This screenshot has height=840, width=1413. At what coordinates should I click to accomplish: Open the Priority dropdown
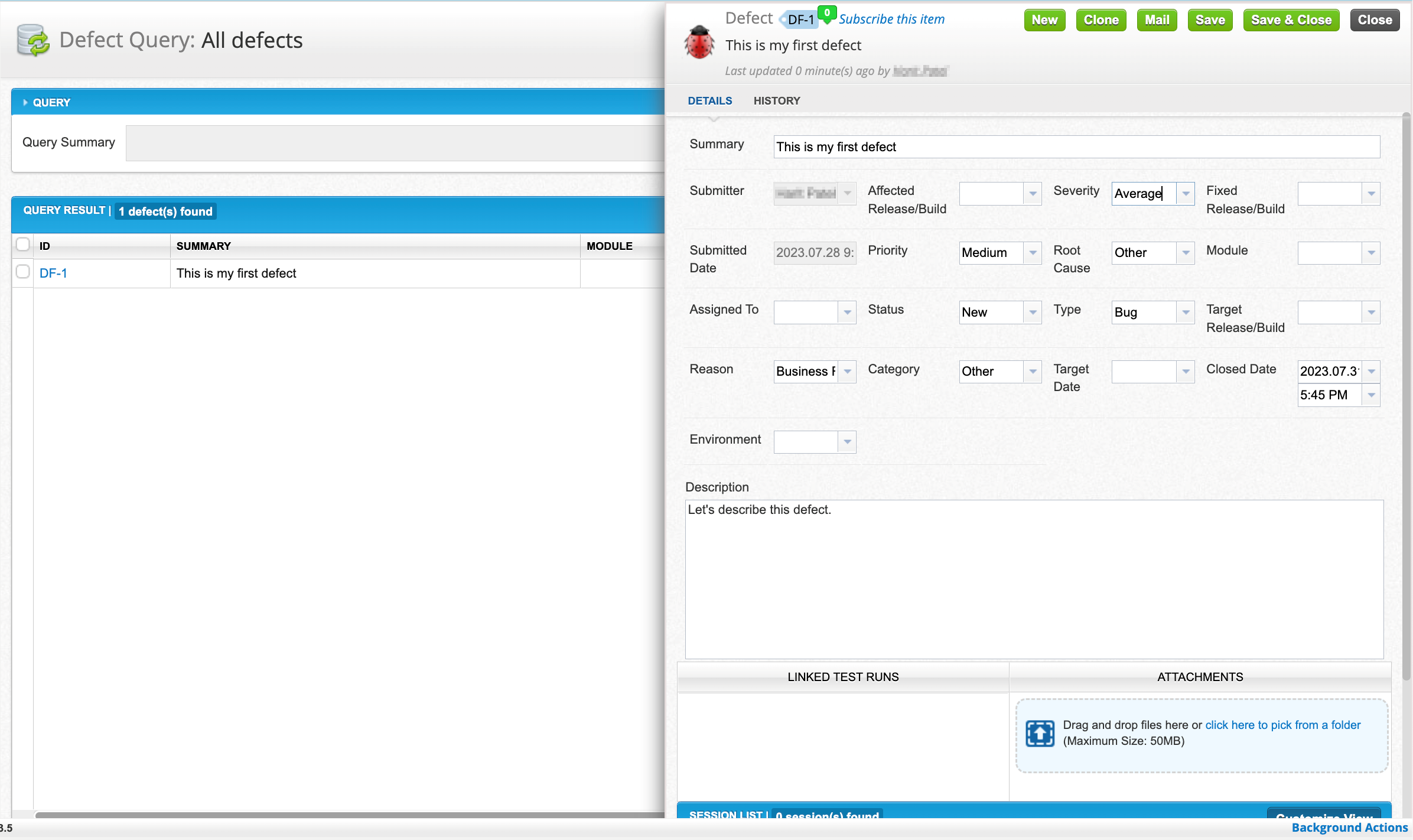pyautogui.click(x=1033, y=253)
